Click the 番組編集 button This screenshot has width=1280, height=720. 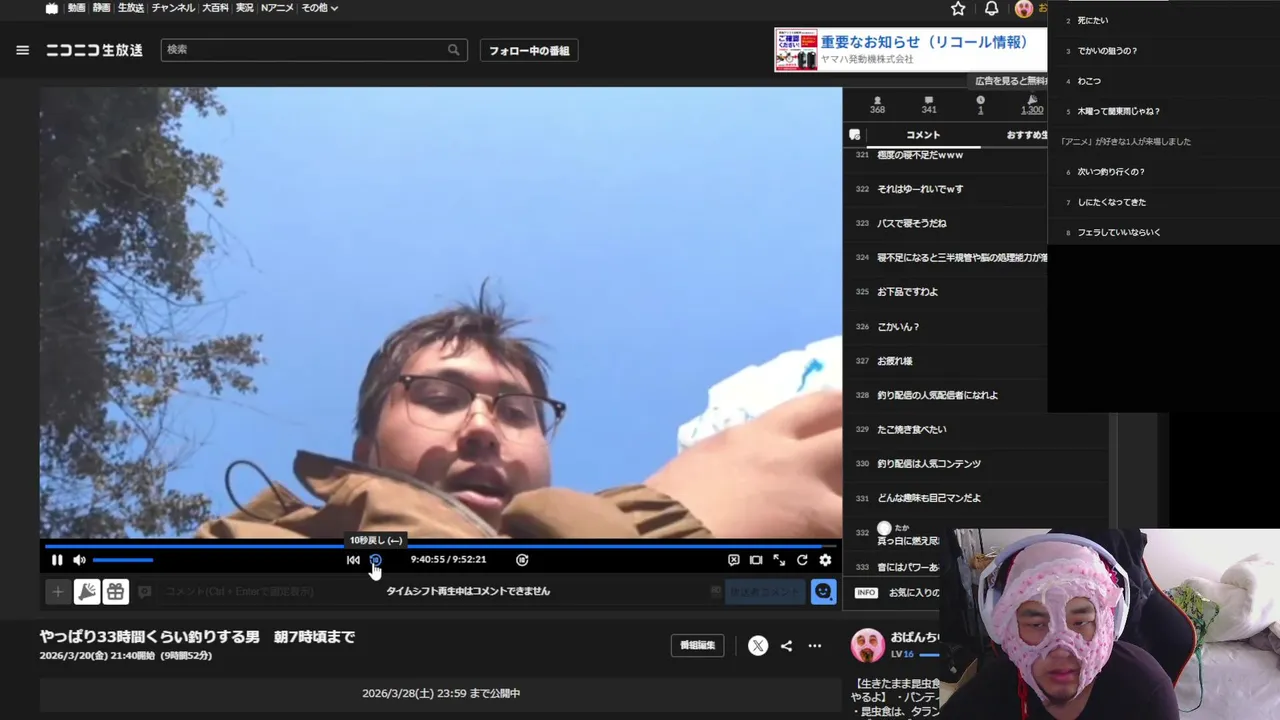click(697, 646)
